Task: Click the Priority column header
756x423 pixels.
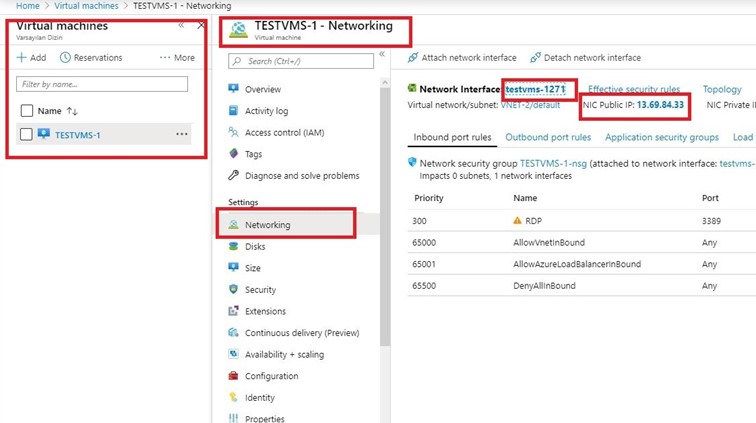Action: [x=429, y=198]
